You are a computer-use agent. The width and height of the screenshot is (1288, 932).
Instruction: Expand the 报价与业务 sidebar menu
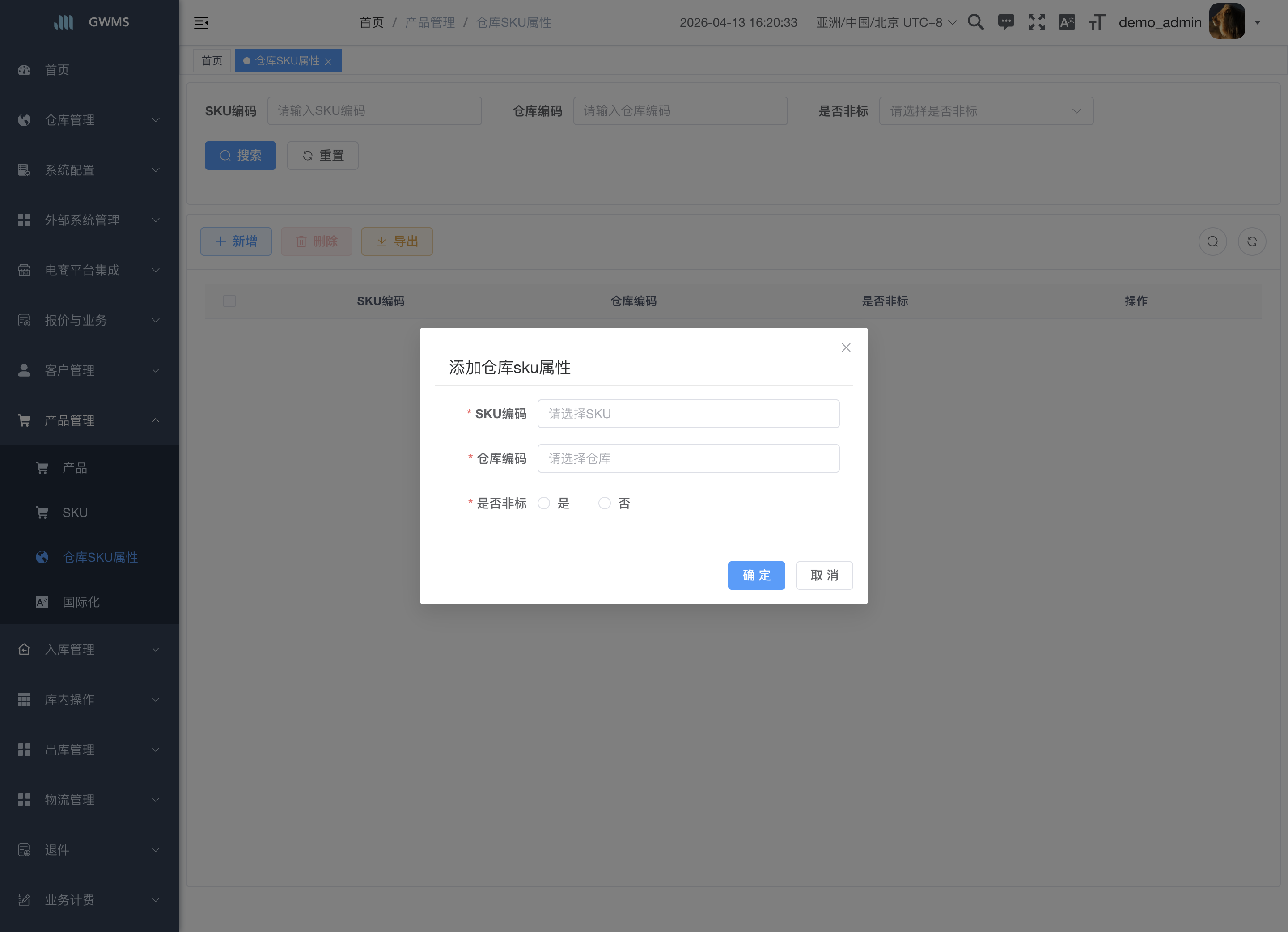pyautogui.click(x=89, y=320)
